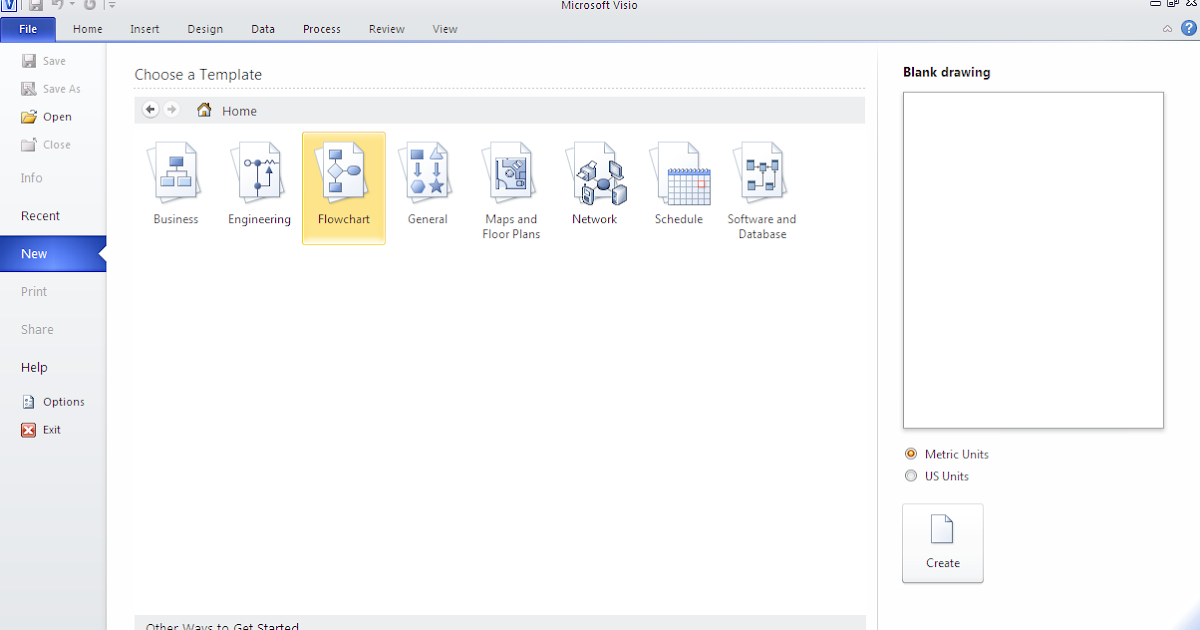1200x630 pixels.
Task: Open Visio Help with the question mark icon
Action: tap(1188, 28)
